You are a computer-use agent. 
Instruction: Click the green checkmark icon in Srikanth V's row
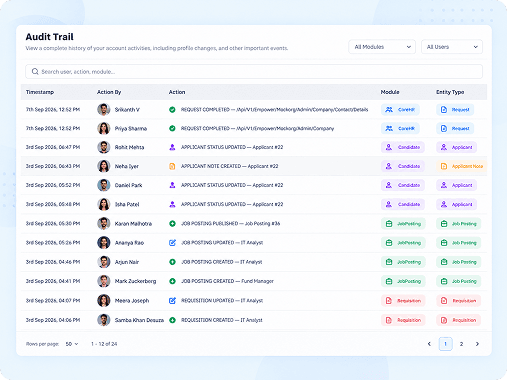(172, 109)
